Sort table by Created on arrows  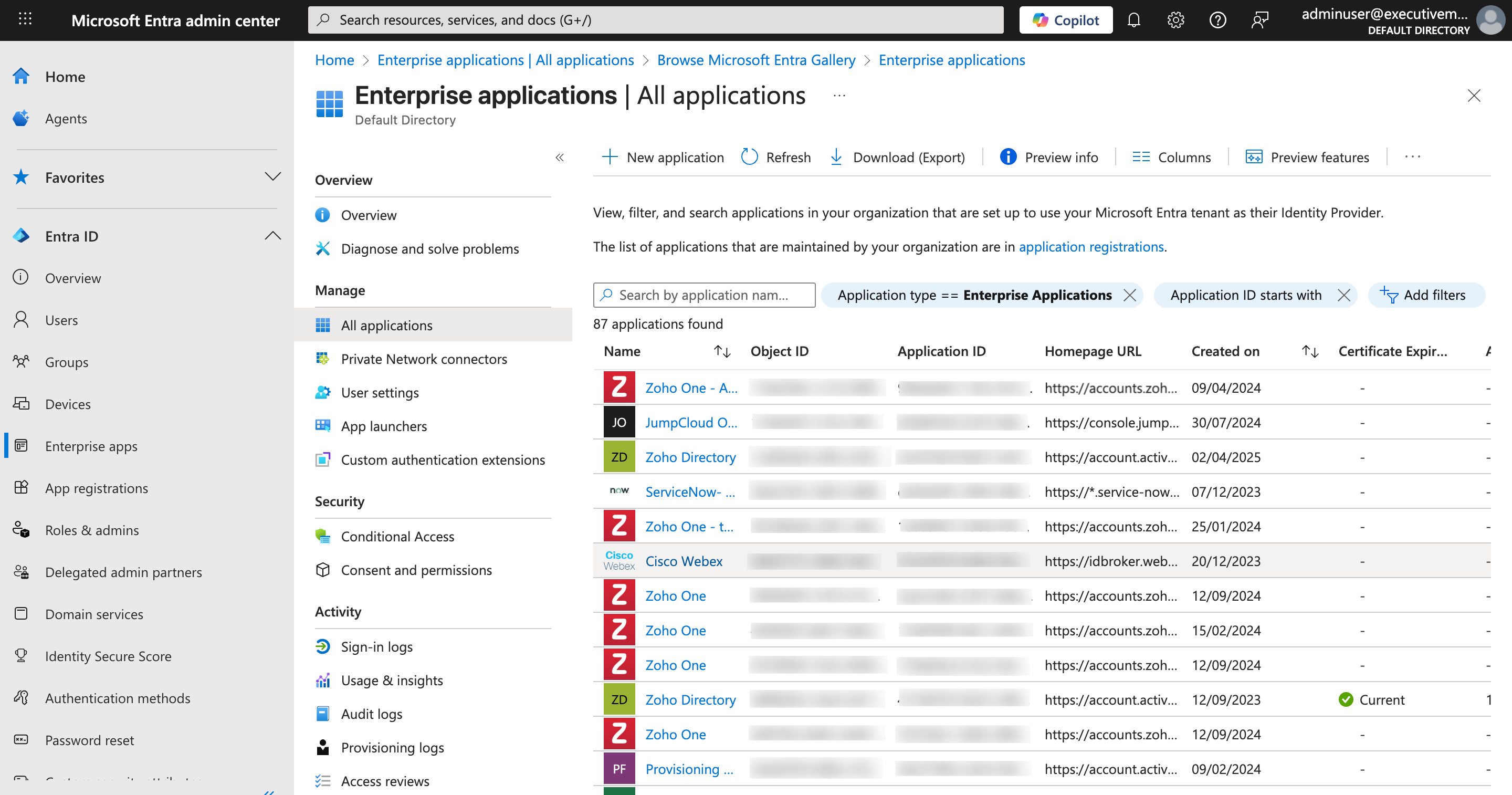click(1310, 351)
